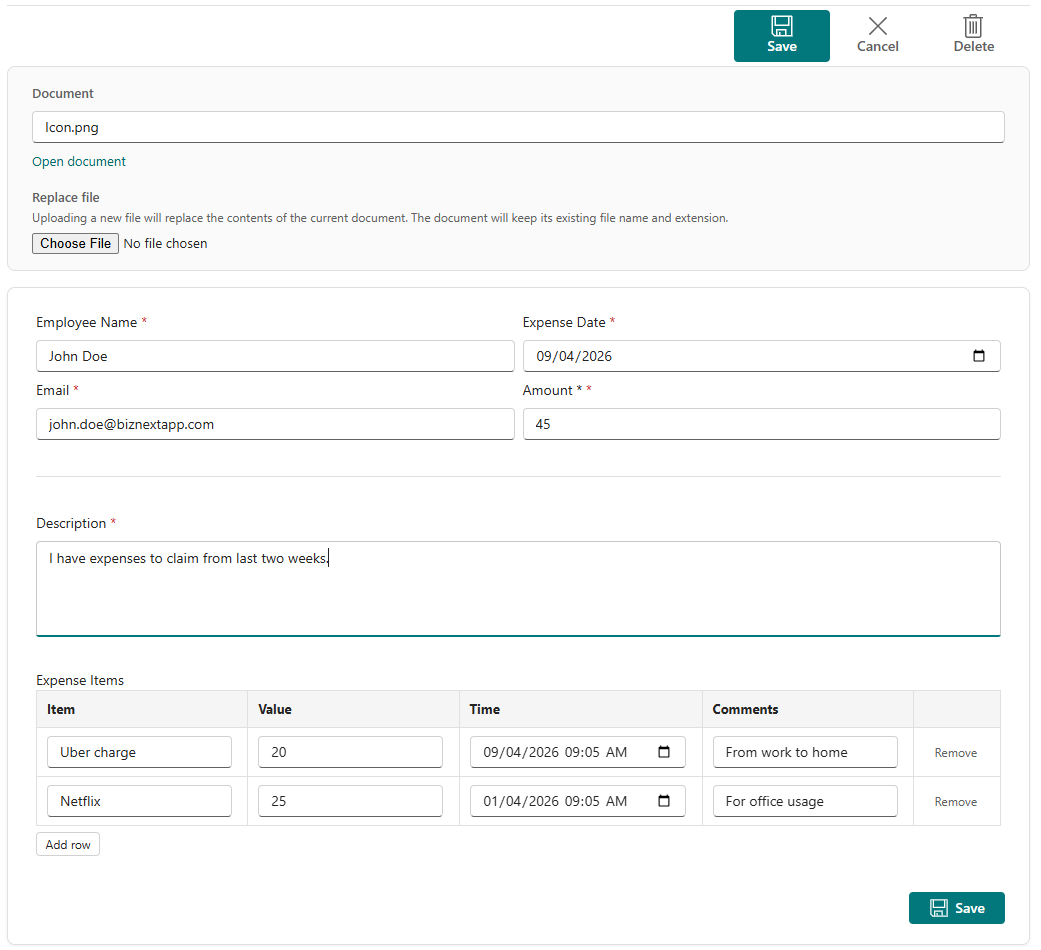The width and height of the screenshot is (1041, 950).
Task: Open the calendar picker for Expense Date
Action: coord(980,355)
